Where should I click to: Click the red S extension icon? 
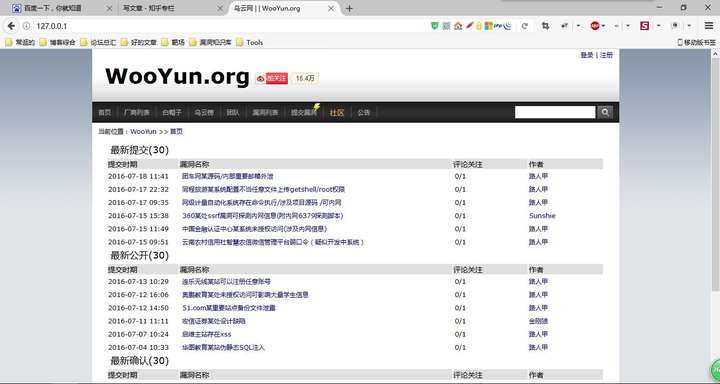(x=644, y=26)
